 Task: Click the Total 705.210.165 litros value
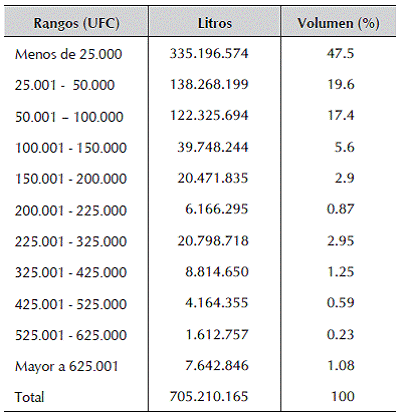[x=209, y=396]
